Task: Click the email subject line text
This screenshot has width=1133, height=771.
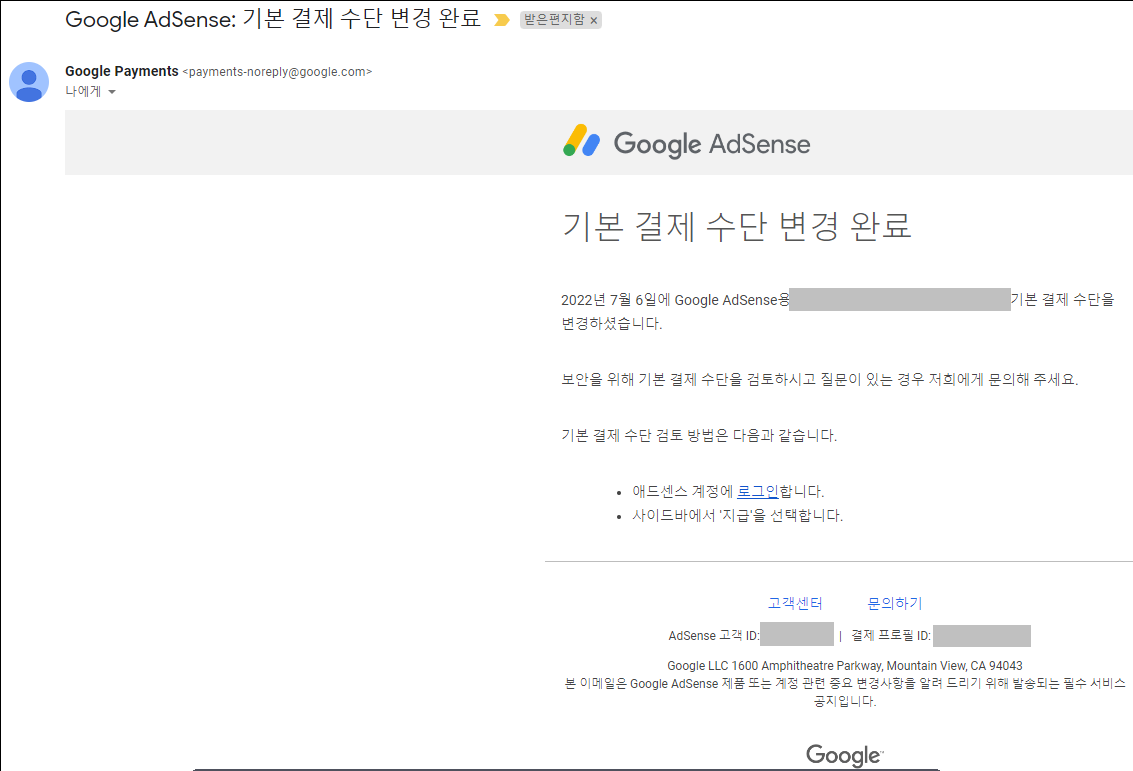Action: (273, 18)
